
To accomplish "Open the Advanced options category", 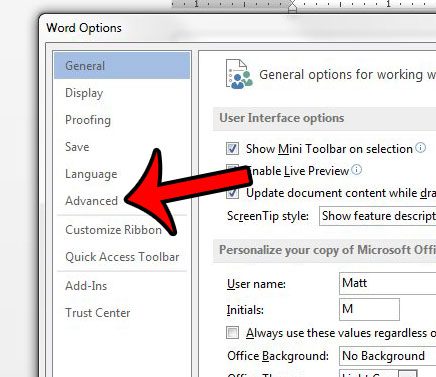I will [91, 201].
